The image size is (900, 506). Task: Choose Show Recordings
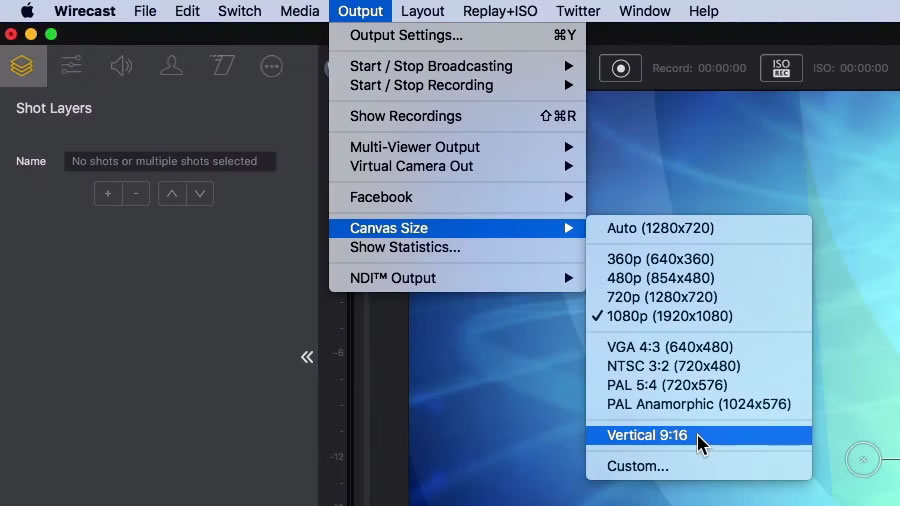(457, 116)
